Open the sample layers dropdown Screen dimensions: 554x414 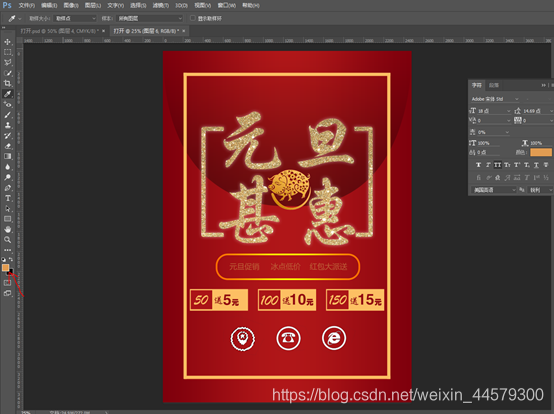(150, 18)
